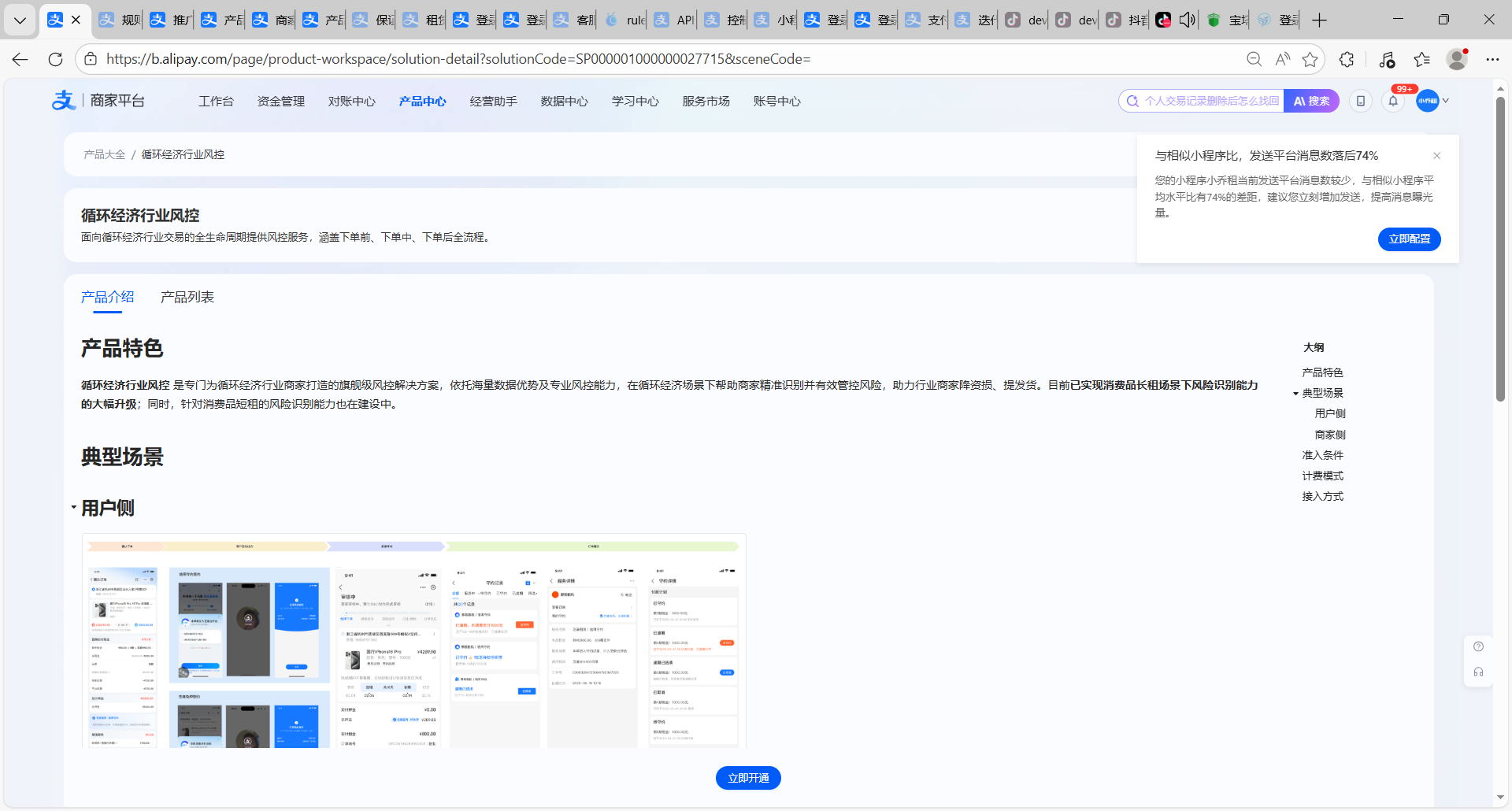Click the search input field in header
1512x811 pixels.
point(1209,101)
